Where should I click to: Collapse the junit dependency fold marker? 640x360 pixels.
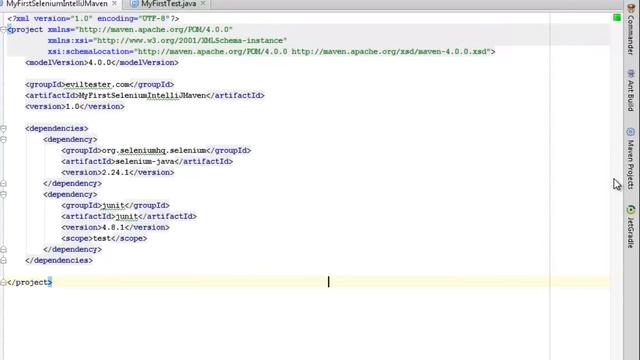click(3, 195)
